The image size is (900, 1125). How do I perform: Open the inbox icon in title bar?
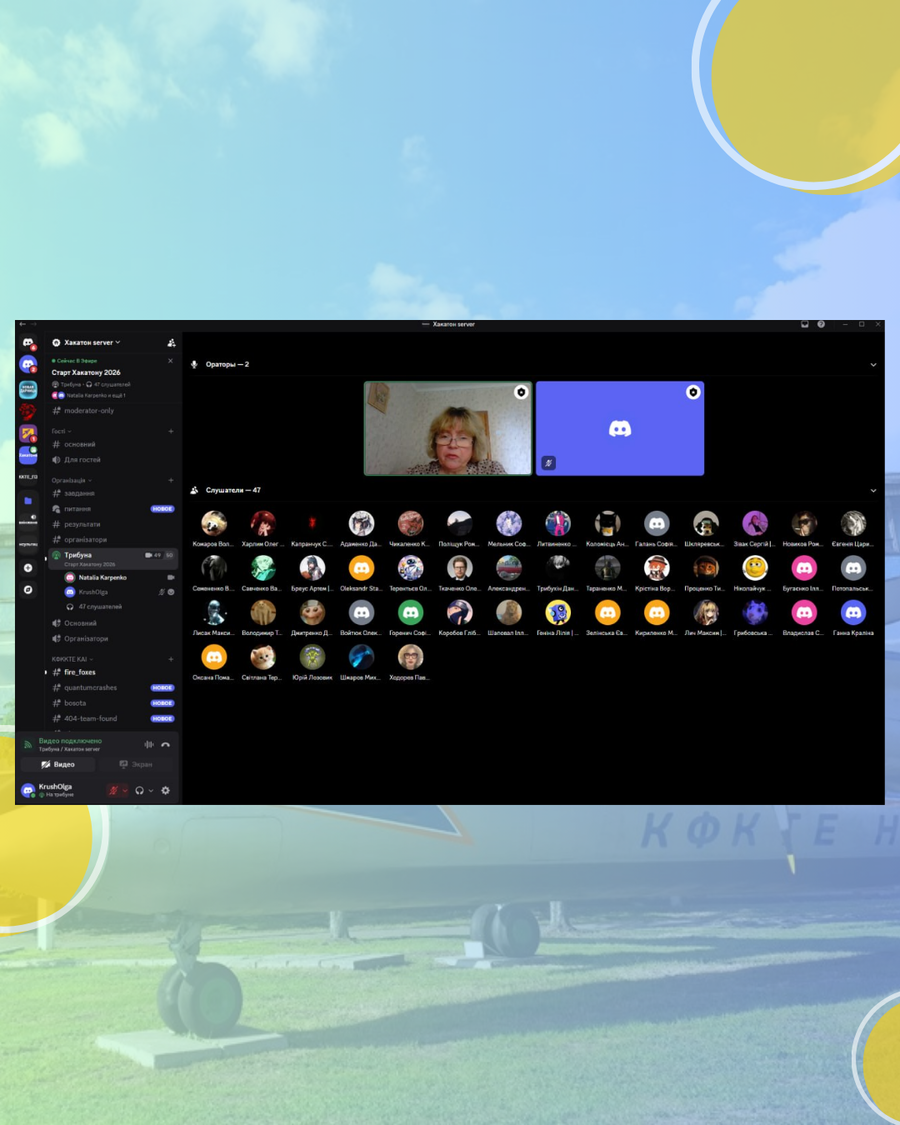click(804, 324)
